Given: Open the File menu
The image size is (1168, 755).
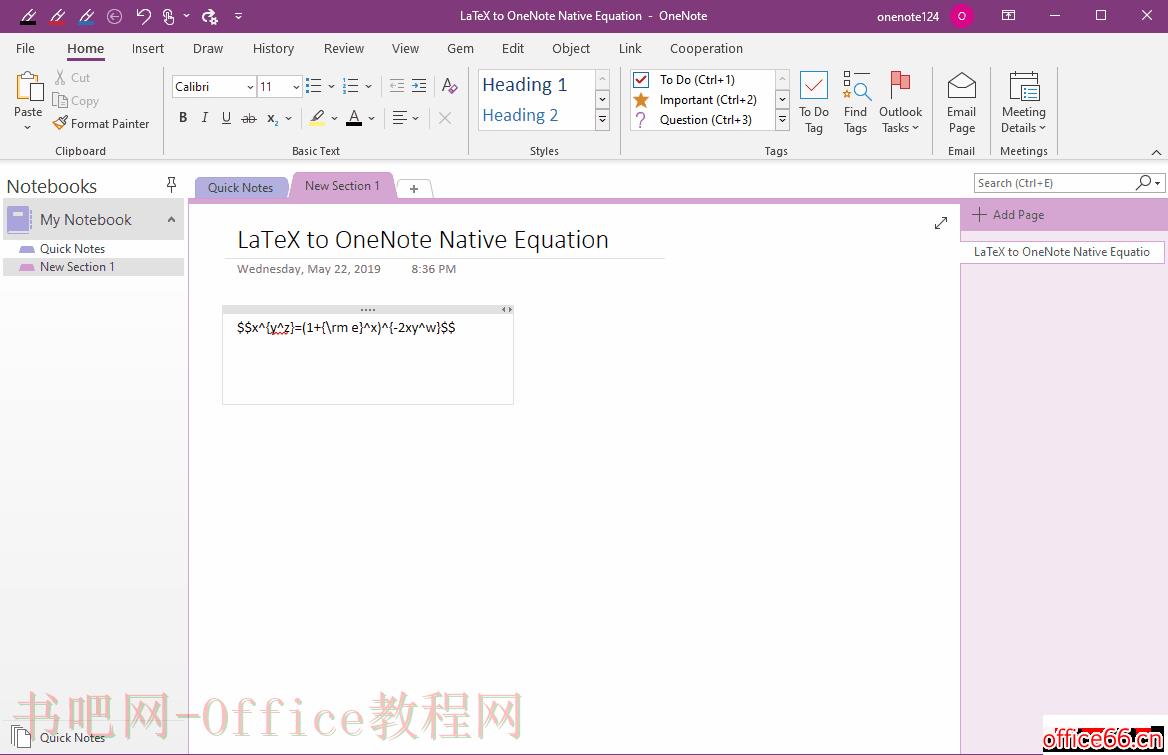Looking at the screenshot, I should 25,48.
